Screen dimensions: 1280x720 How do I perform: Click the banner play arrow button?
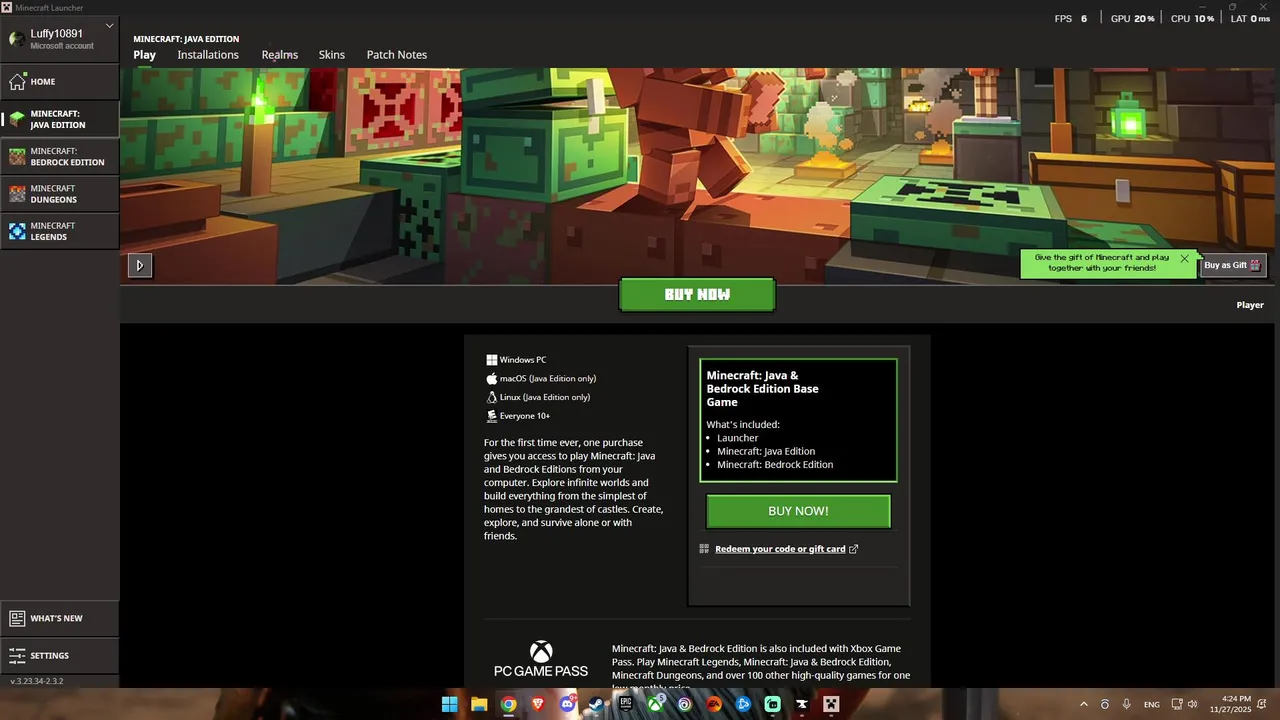click(139, 265)
